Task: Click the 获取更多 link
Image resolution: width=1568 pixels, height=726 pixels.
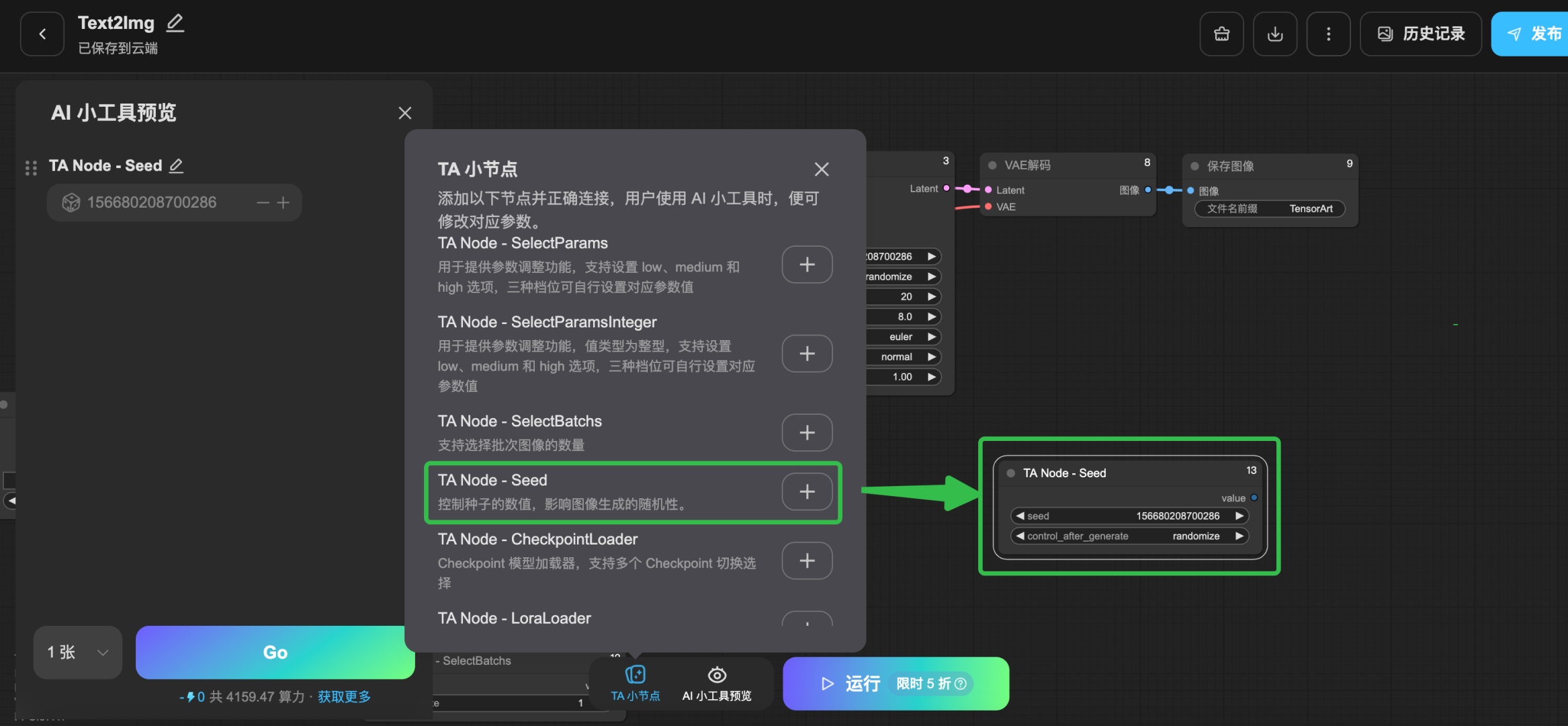Action: coord(344,696)
